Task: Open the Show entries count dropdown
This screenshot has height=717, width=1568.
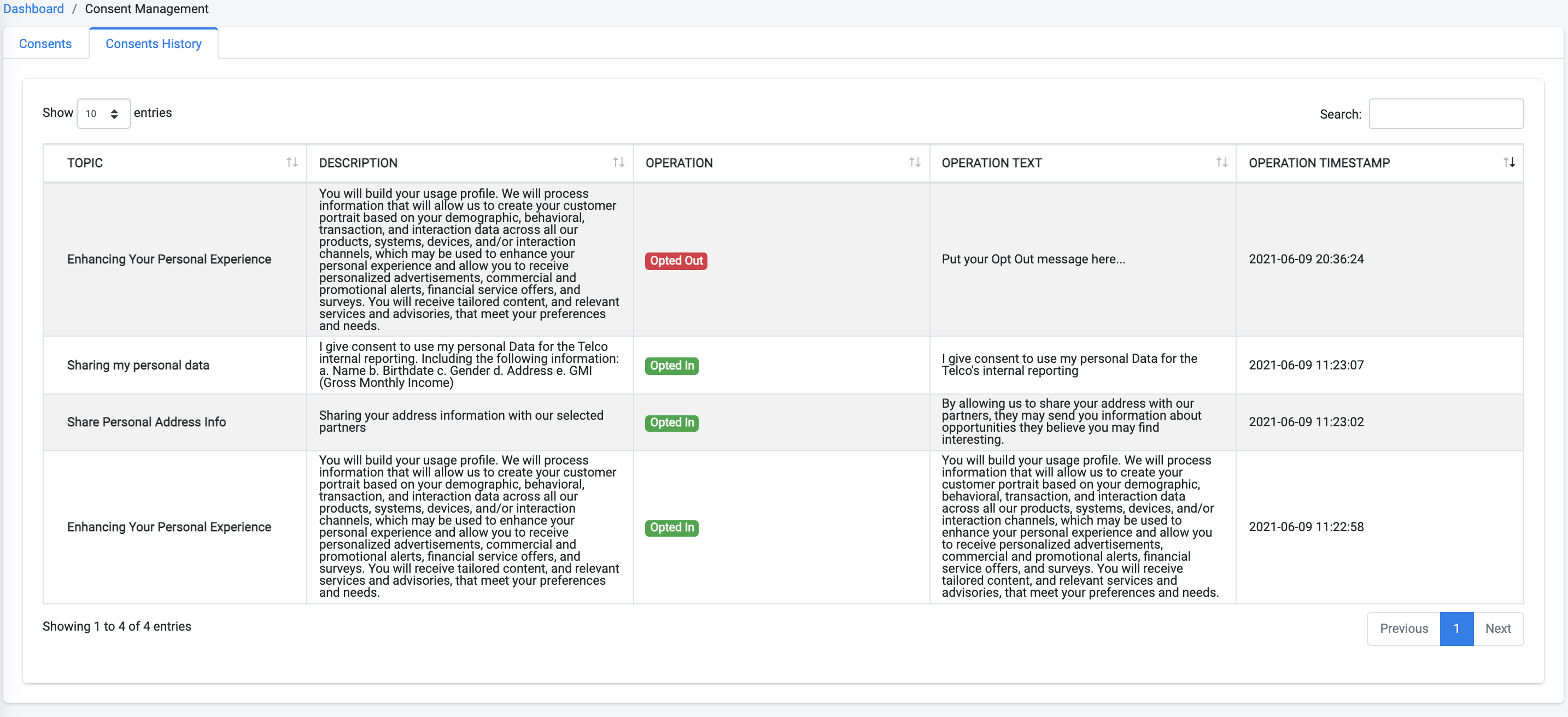Action: [x=103, y=114]
